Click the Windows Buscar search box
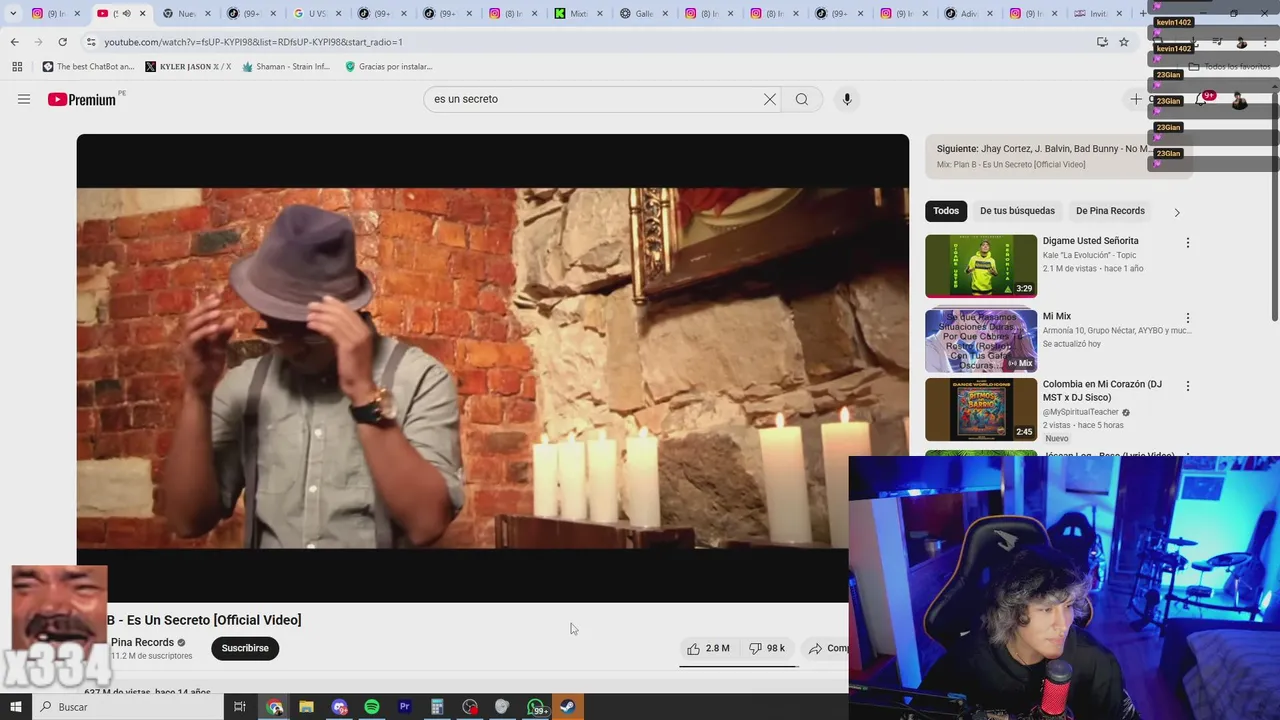Screen dimensions: 1280x720 point(127,707)
